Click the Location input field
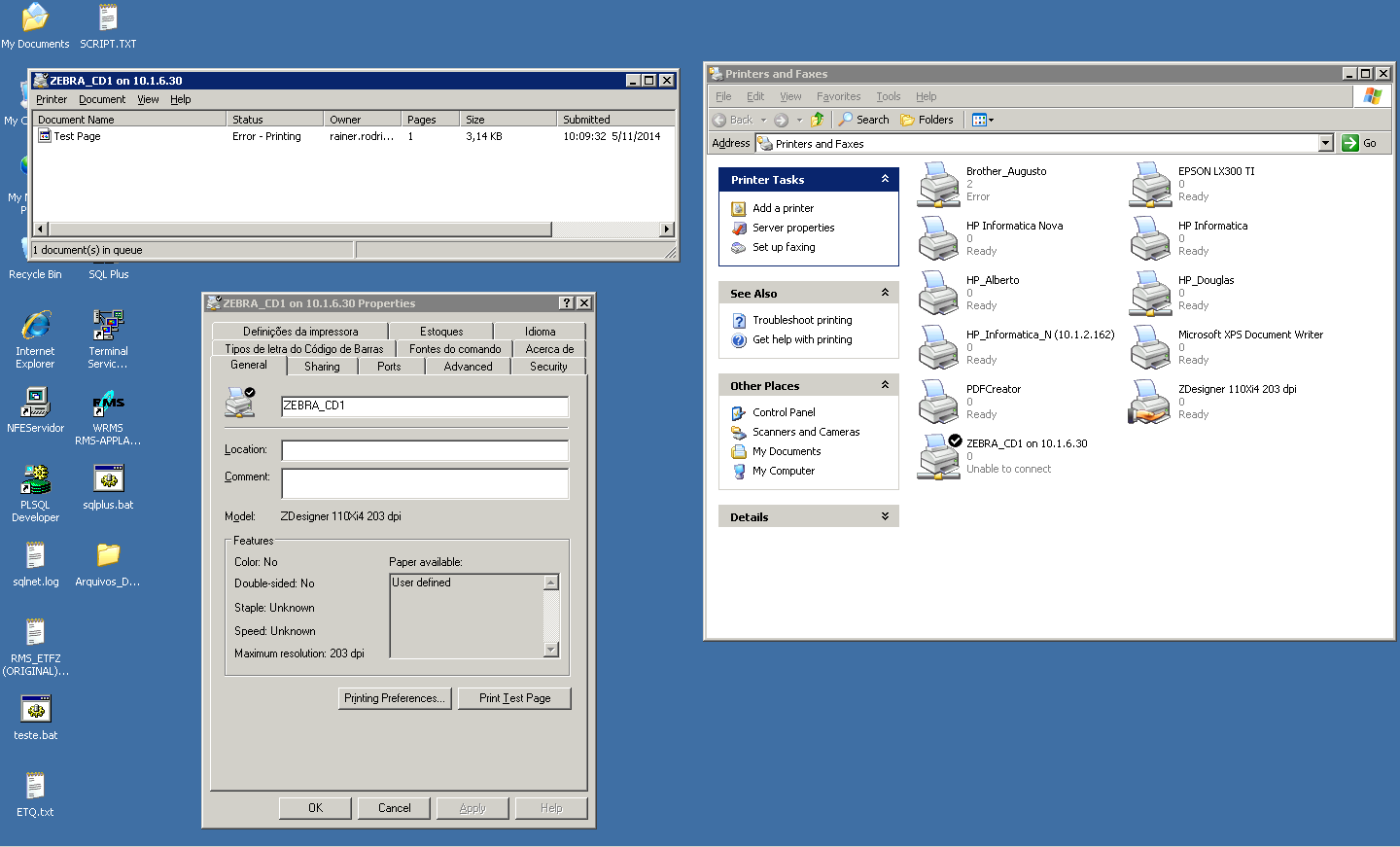This screenshot has height=847, width=1400. [425, 450]
